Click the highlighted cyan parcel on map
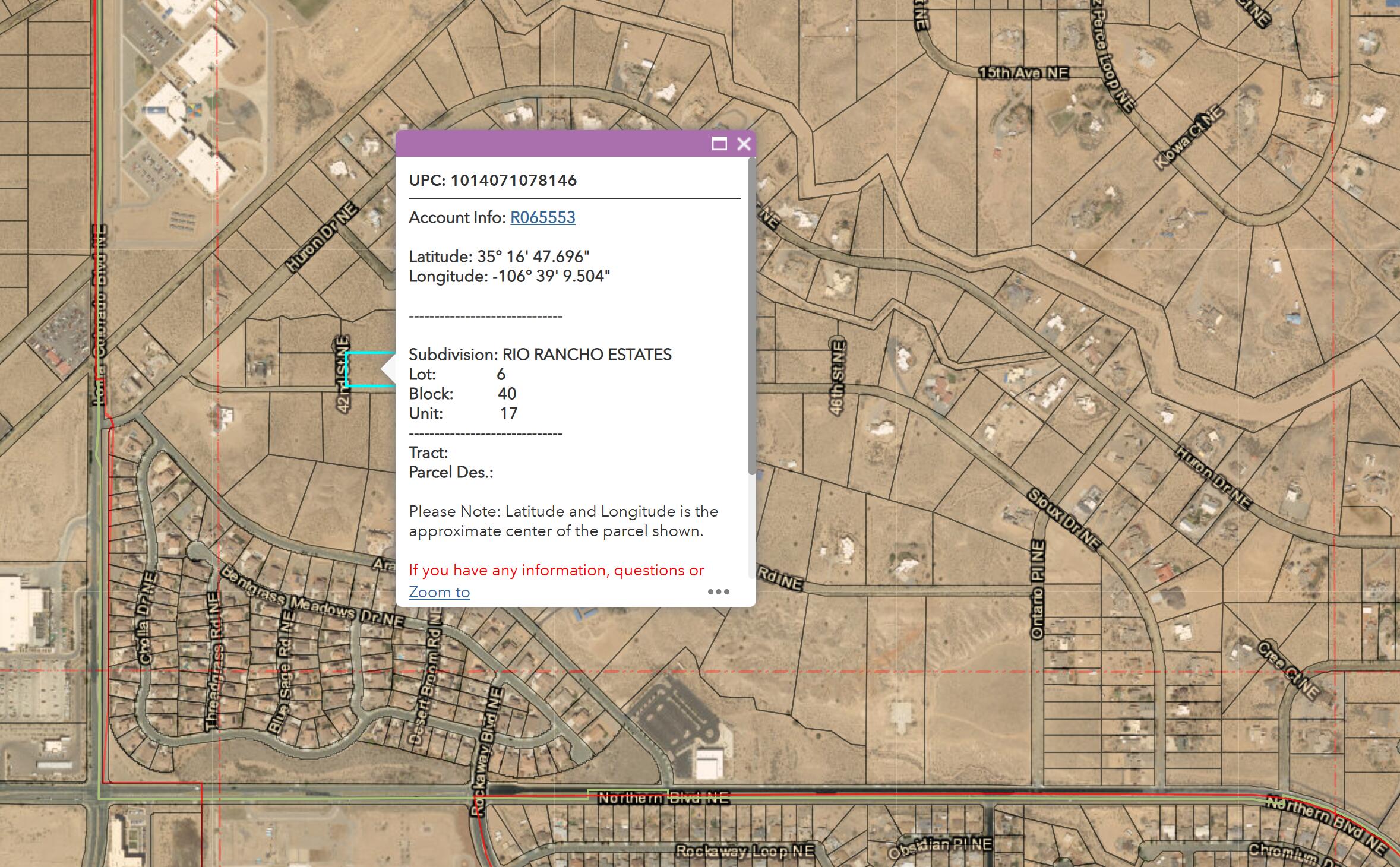The height and width of the screenshot is (867, 1400). (x=369, y=369)
